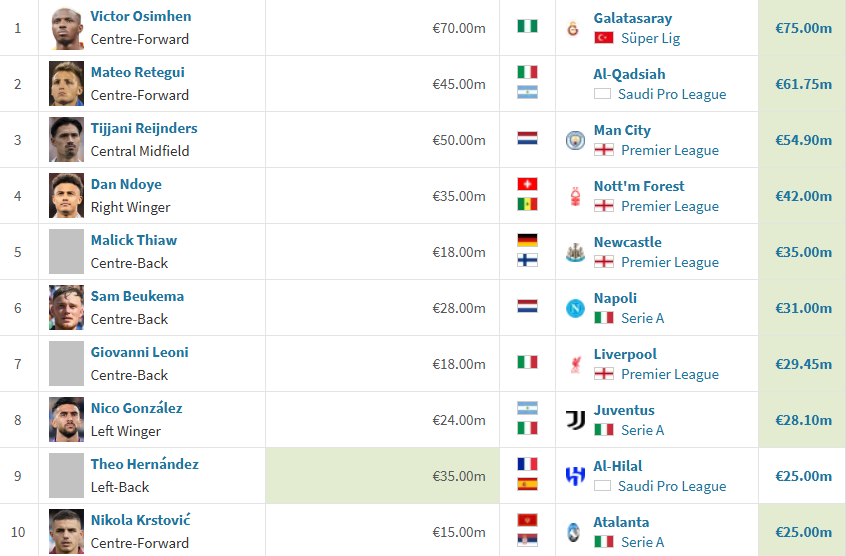Screen dimensions: 846x556
Task: Click the Newcastle club crest icon
Action: tap(575, 252)
